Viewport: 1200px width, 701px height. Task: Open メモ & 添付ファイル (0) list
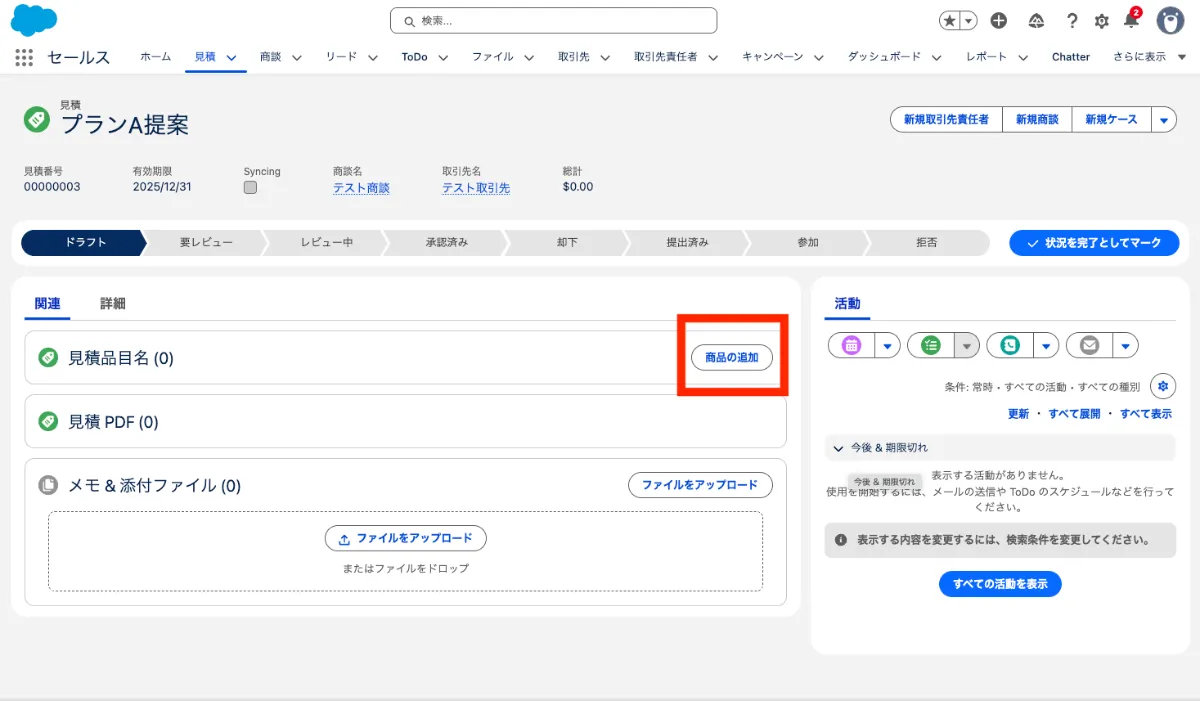(154, 485)
